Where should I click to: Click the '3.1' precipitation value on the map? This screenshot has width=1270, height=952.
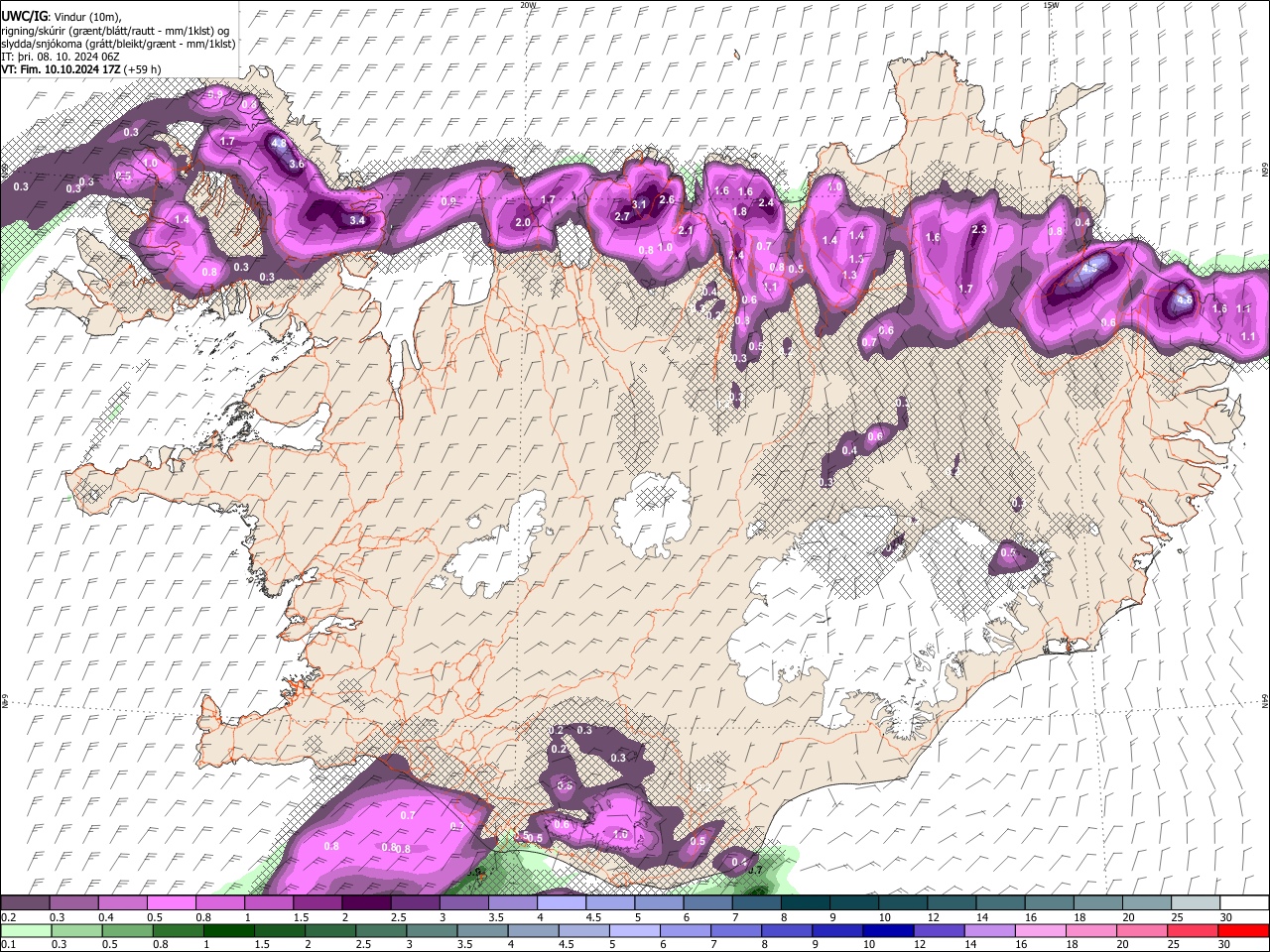pos(639,204)
